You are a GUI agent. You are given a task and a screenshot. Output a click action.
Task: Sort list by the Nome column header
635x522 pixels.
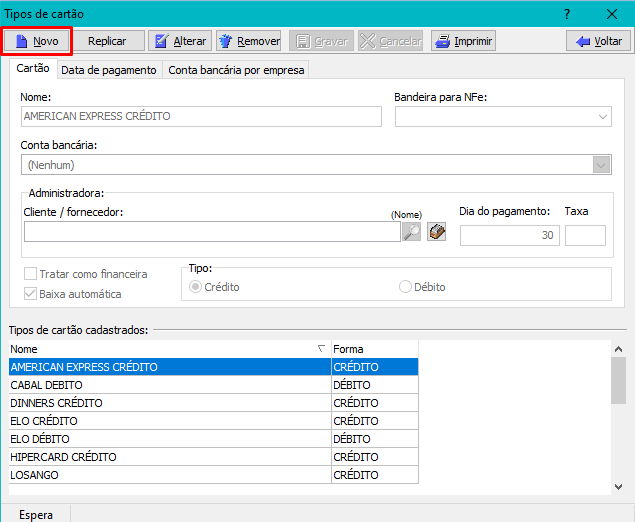[x=170, y=349]
